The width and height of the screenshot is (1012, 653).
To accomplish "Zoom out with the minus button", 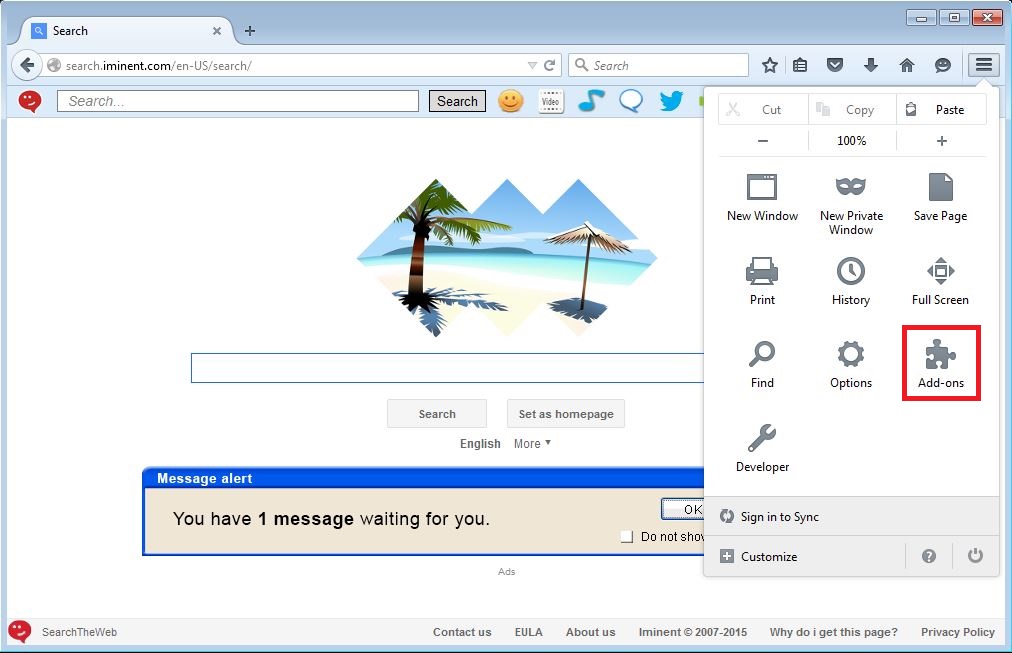I will coord(763,141).
